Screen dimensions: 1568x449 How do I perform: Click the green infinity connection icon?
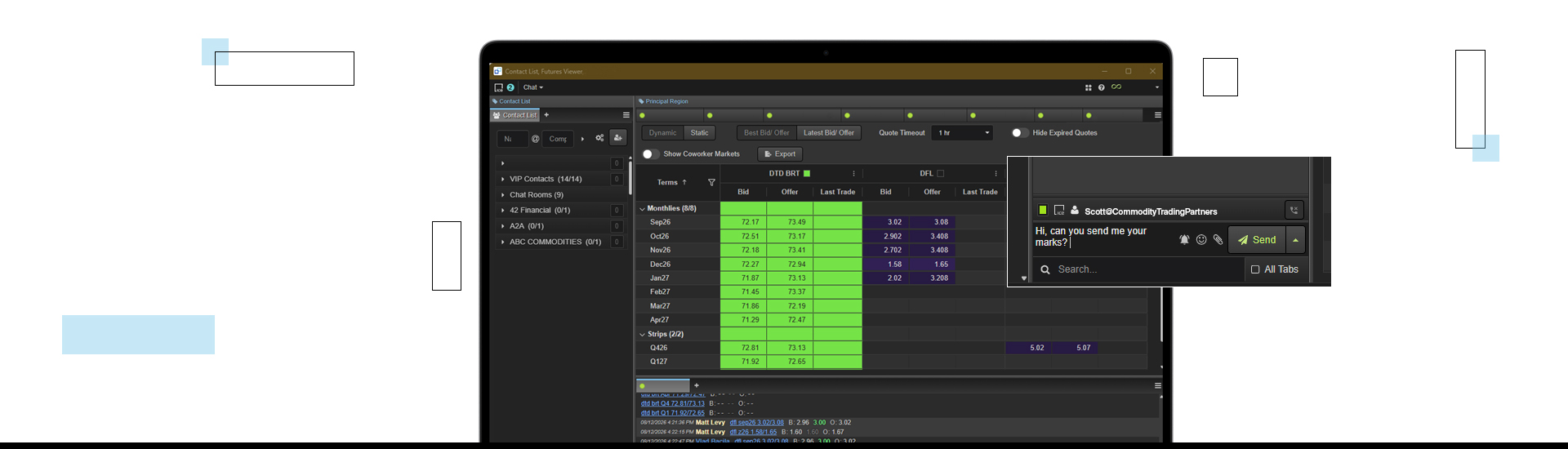coord(1116,87)
